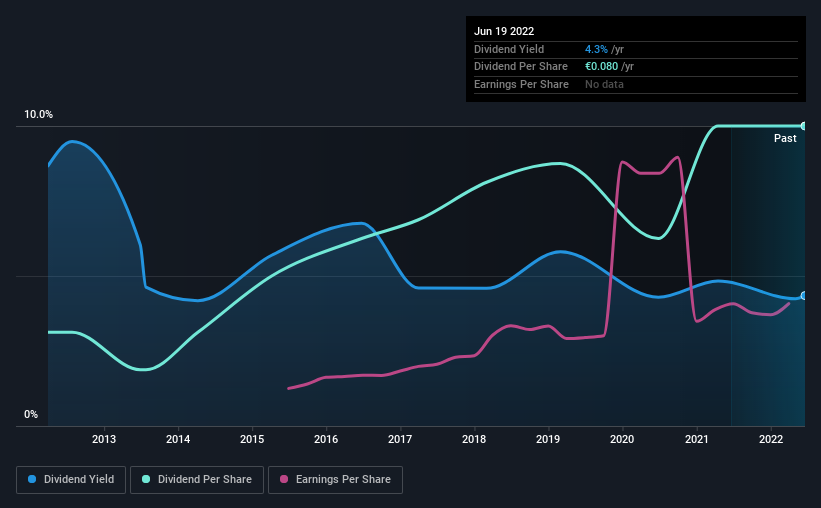Click the teal Dividend Per Share legend dot
The image size is (821, 508).
[x=146, y=479]
